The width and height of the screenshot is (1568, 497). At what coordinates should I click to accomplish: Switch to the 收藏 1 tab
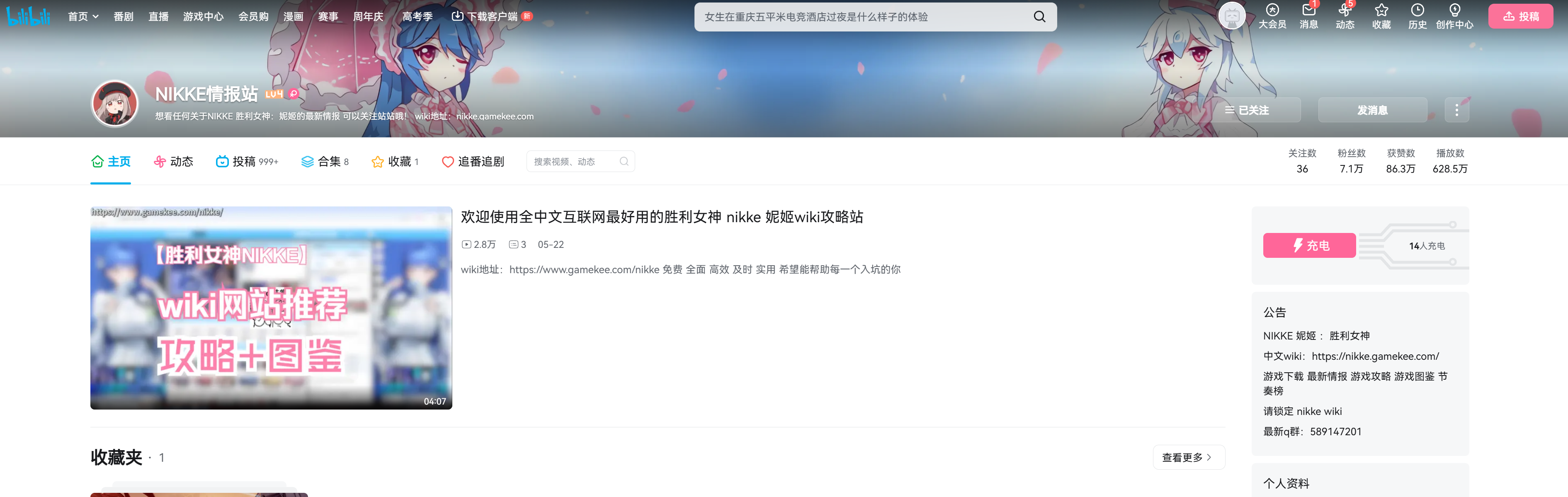click(395, 161)
